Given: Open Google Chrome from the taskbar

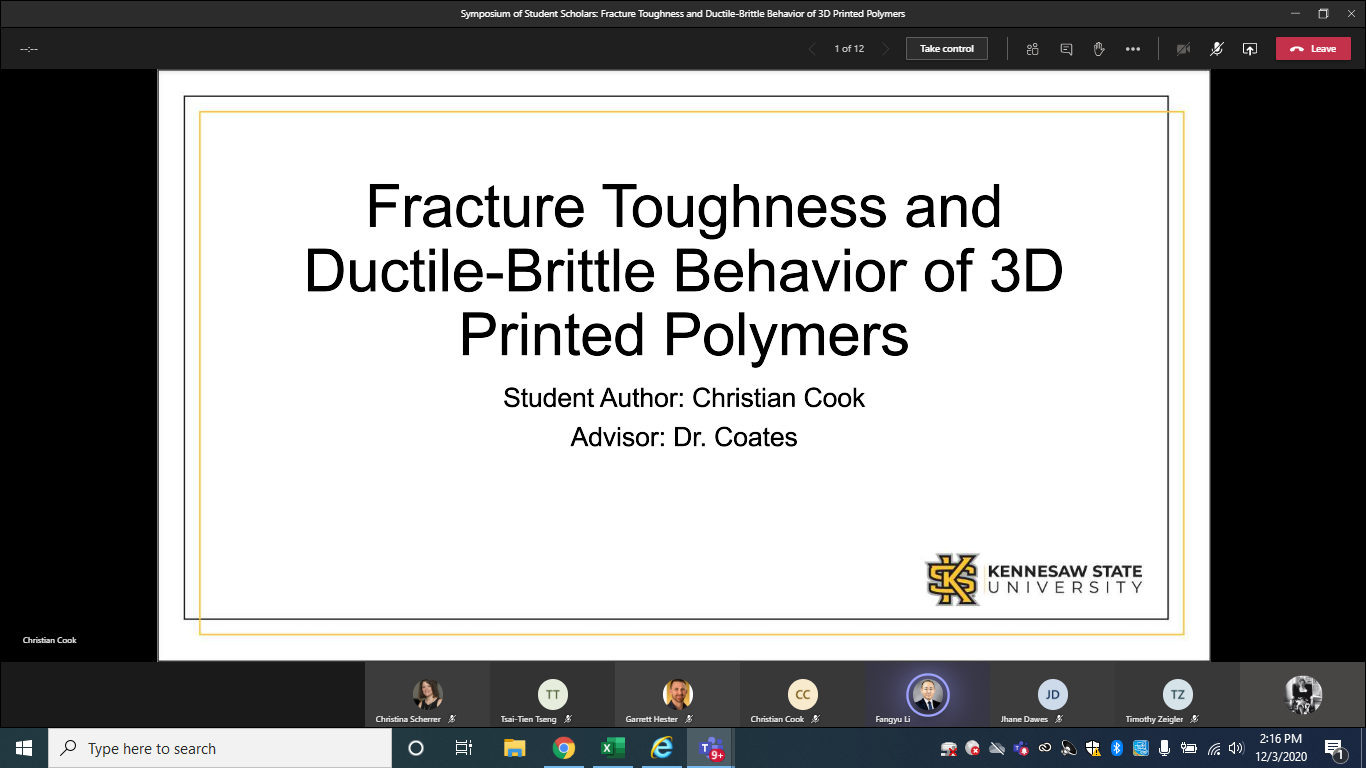Looking at the screenshot, I should click(564, 748).
